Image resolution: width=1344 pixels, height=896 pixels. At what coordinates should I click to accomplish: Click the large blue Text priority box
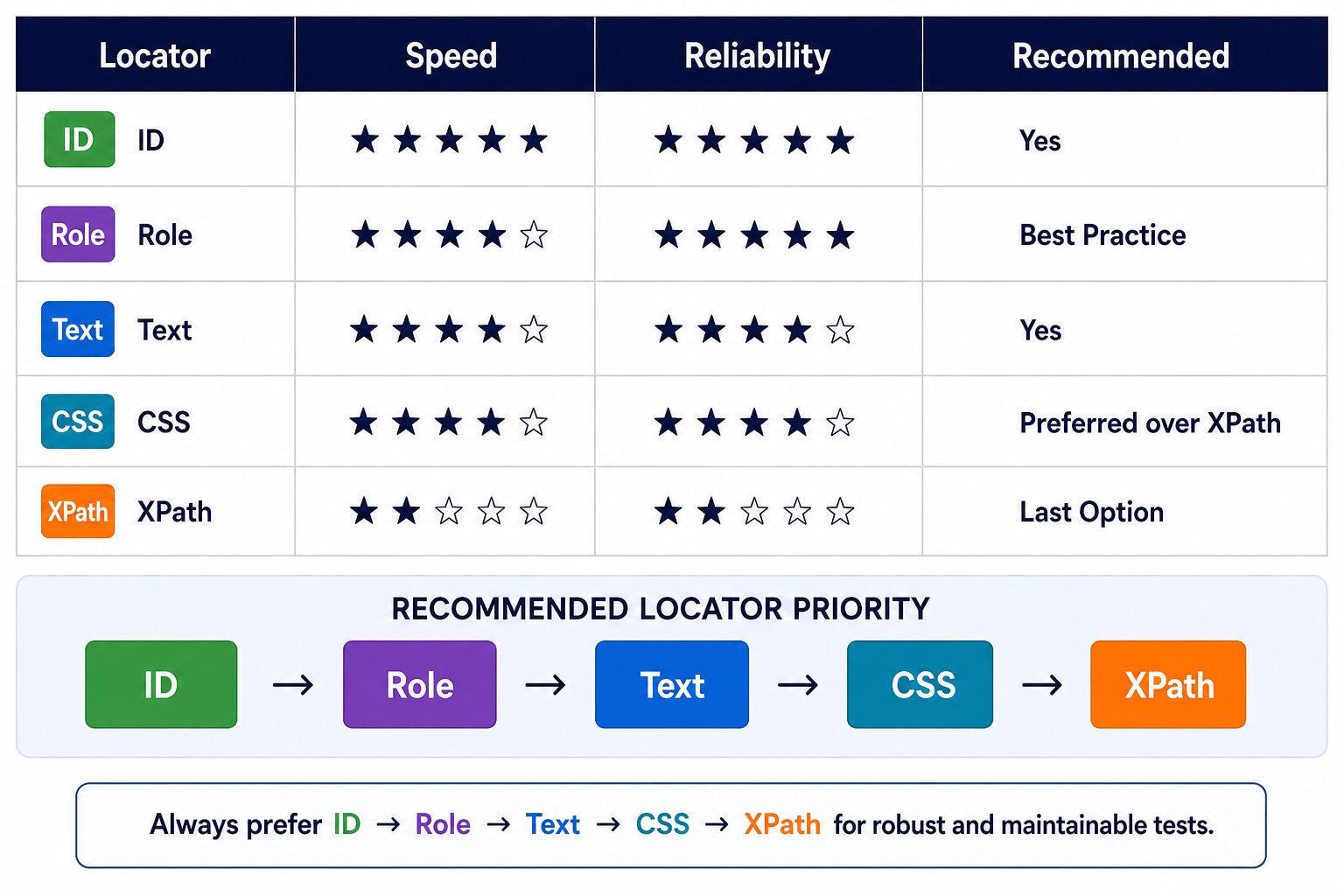tap(672, 684)
